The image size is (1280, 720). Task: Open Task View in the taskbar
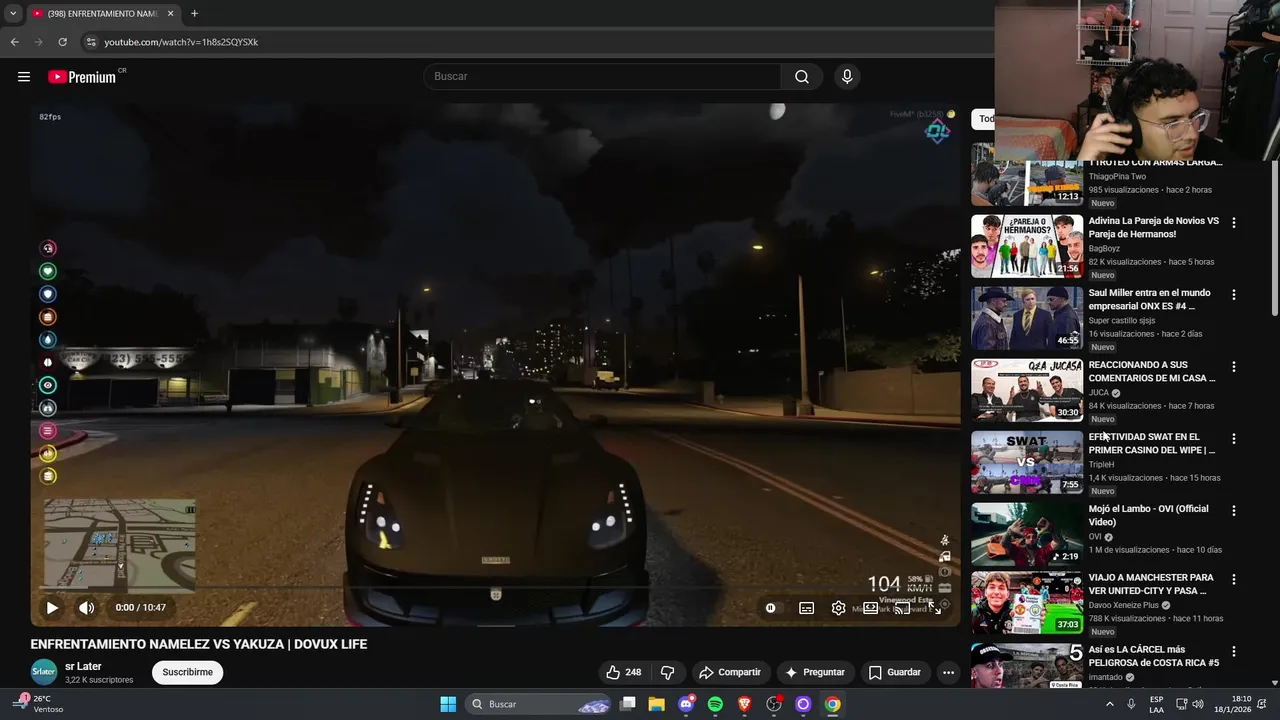tap(628, 704)
